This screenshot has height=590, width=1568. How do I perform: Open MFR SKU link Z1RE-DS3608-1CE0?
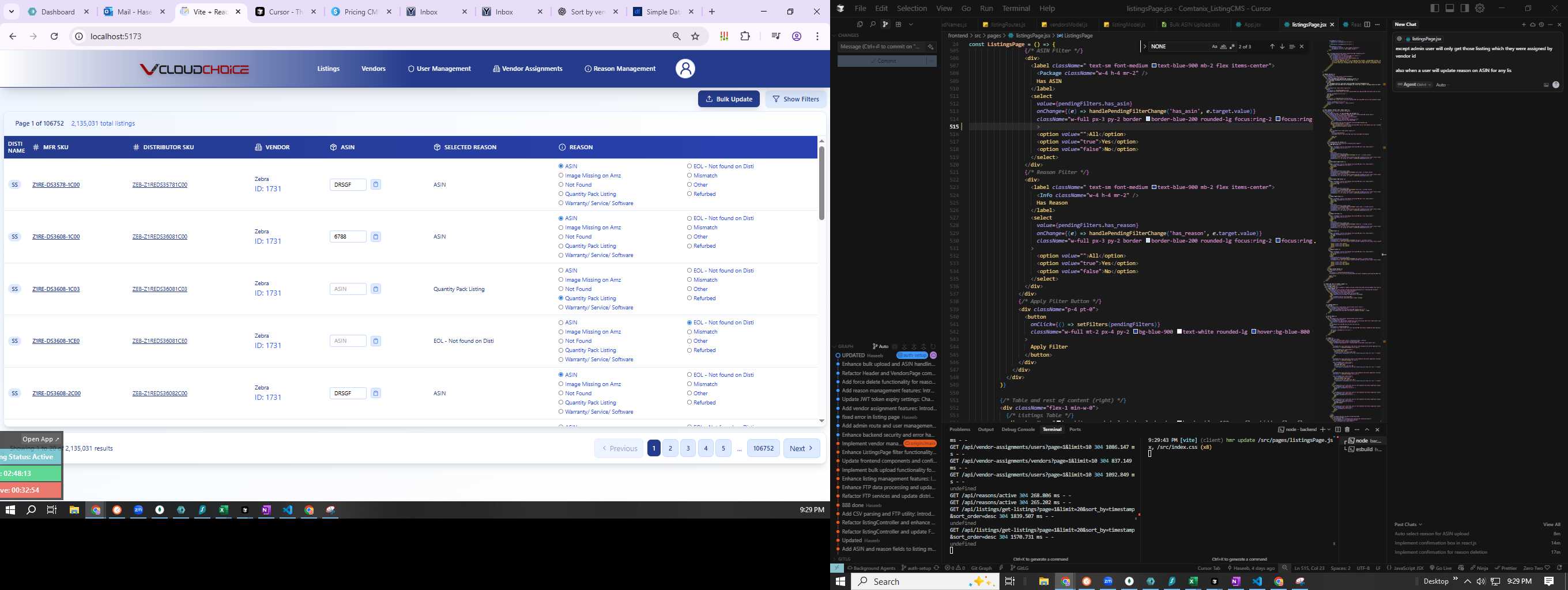pos(56,341)
